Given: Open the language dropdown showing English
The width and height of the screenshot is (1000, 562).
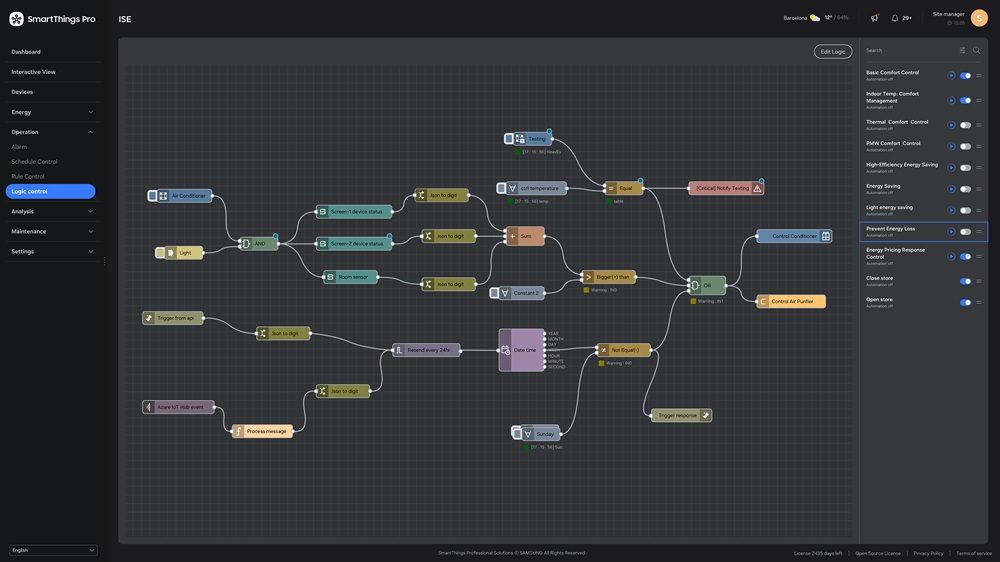Looking at the screenshot, I should (53, 550).
